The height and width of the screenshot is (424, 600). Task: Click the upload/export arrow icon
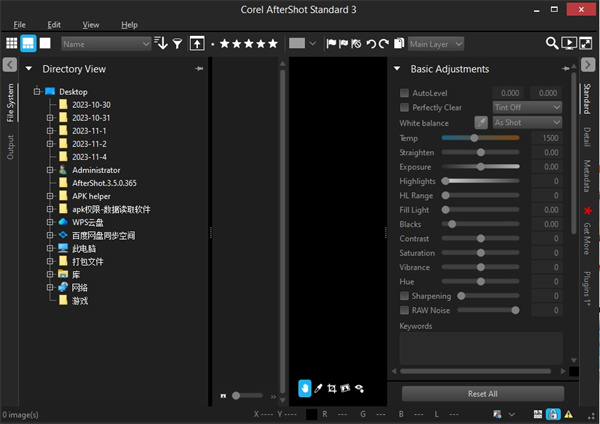point(197,44)
